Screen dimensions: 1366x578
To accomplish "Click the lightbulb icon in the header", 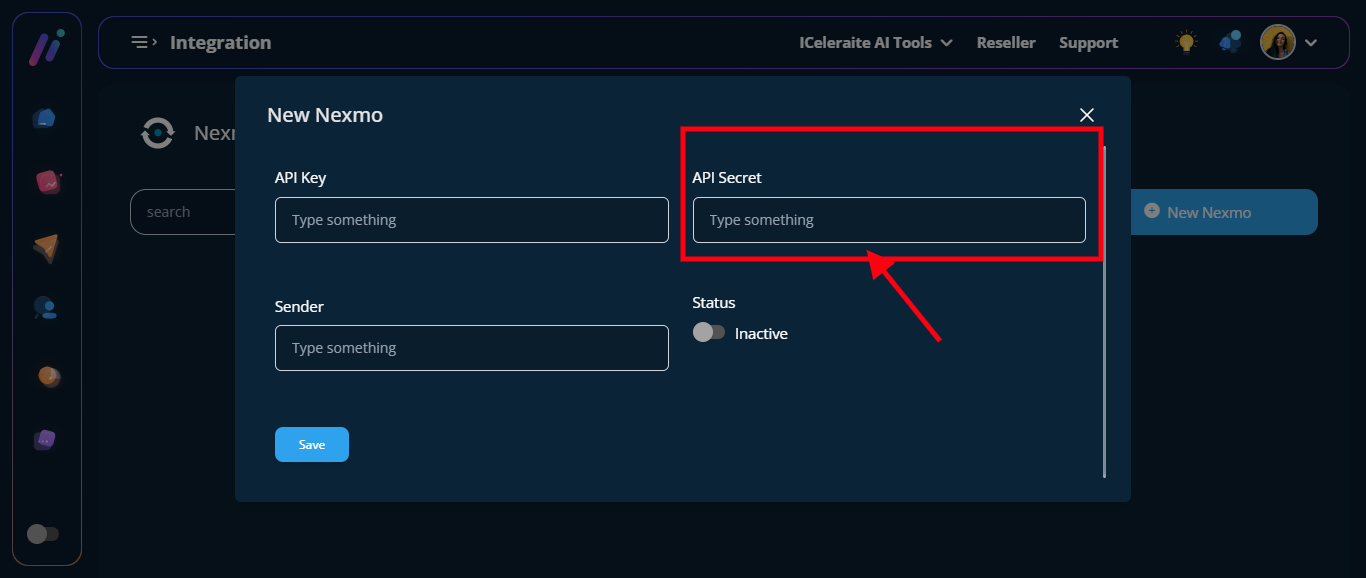I will coord(1186,42).
